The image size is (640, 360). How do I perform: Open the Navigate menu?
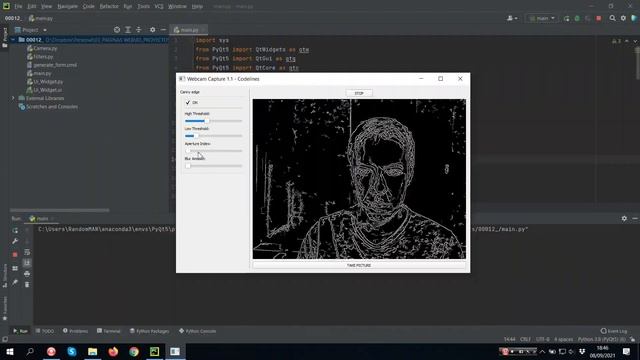tap(67, 7)
